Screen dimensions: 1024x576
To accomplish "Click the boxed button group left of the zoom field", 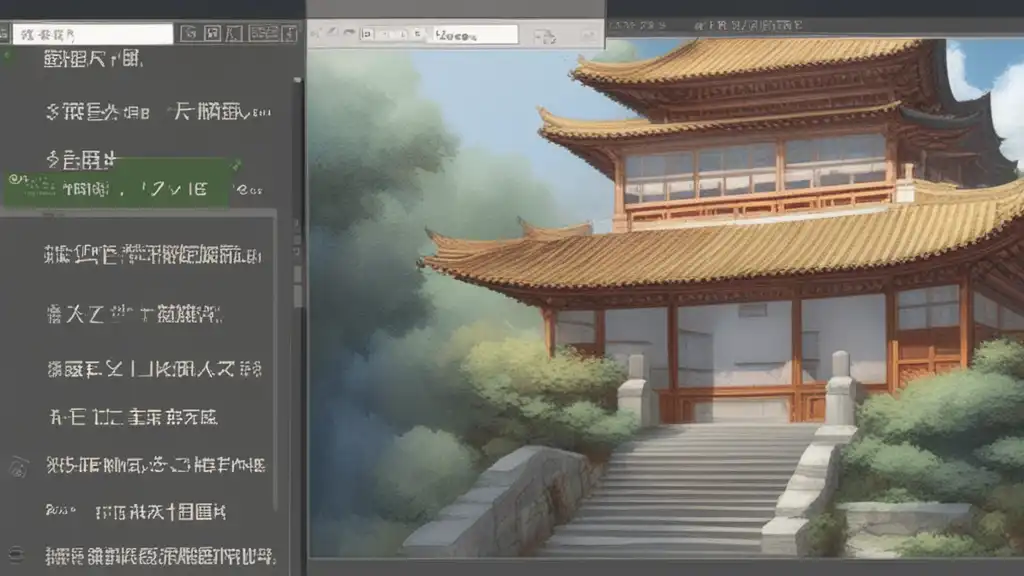I will (x=390, y=34).
